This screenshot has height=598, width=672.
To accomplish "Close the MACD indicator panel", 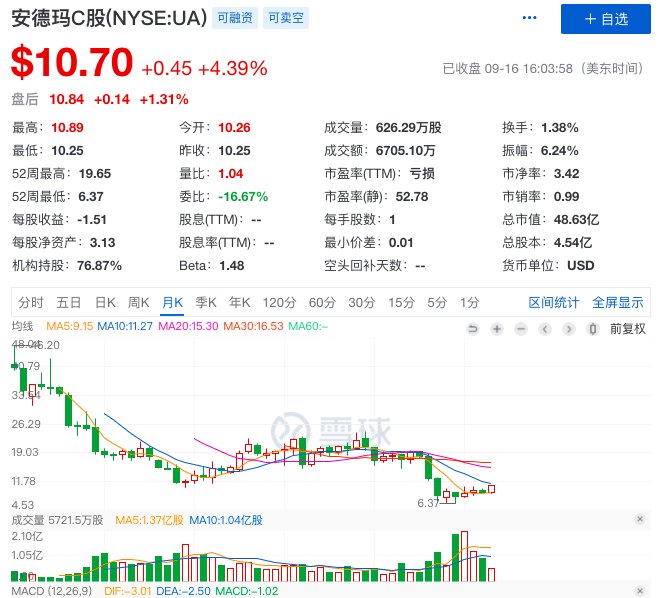I will click(x=640, y=591).
